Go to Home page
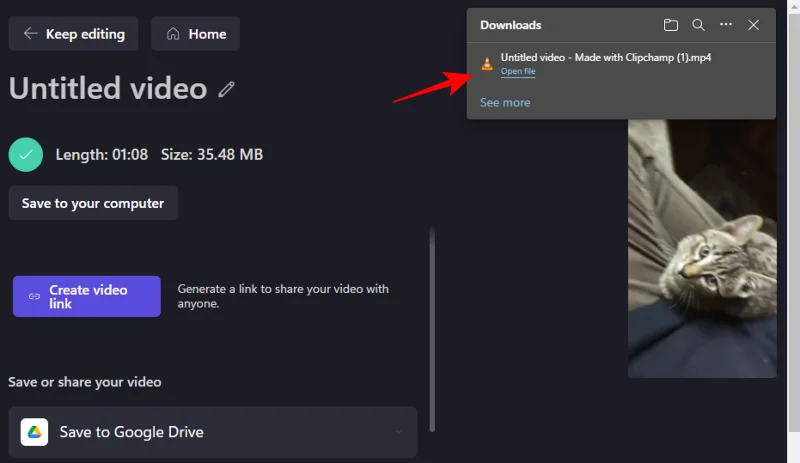Viewport: 800px width, 463px height. click(x=195, y=34)
